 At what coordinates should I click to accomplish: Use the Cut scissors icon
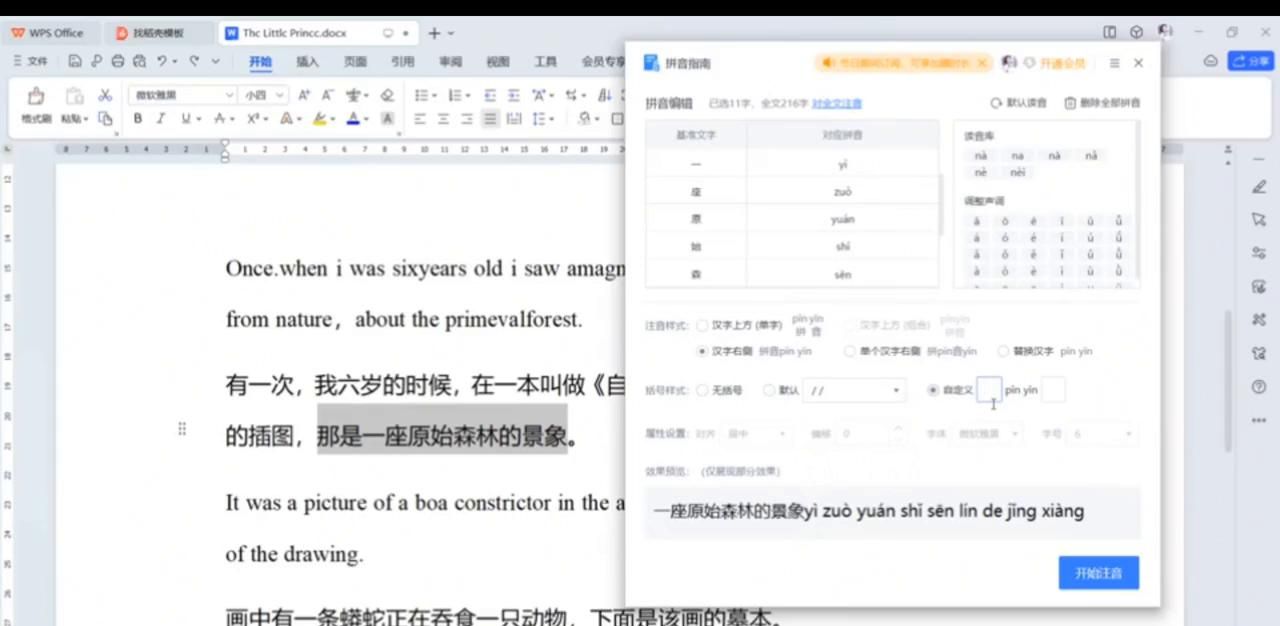[x=104, y=95]
